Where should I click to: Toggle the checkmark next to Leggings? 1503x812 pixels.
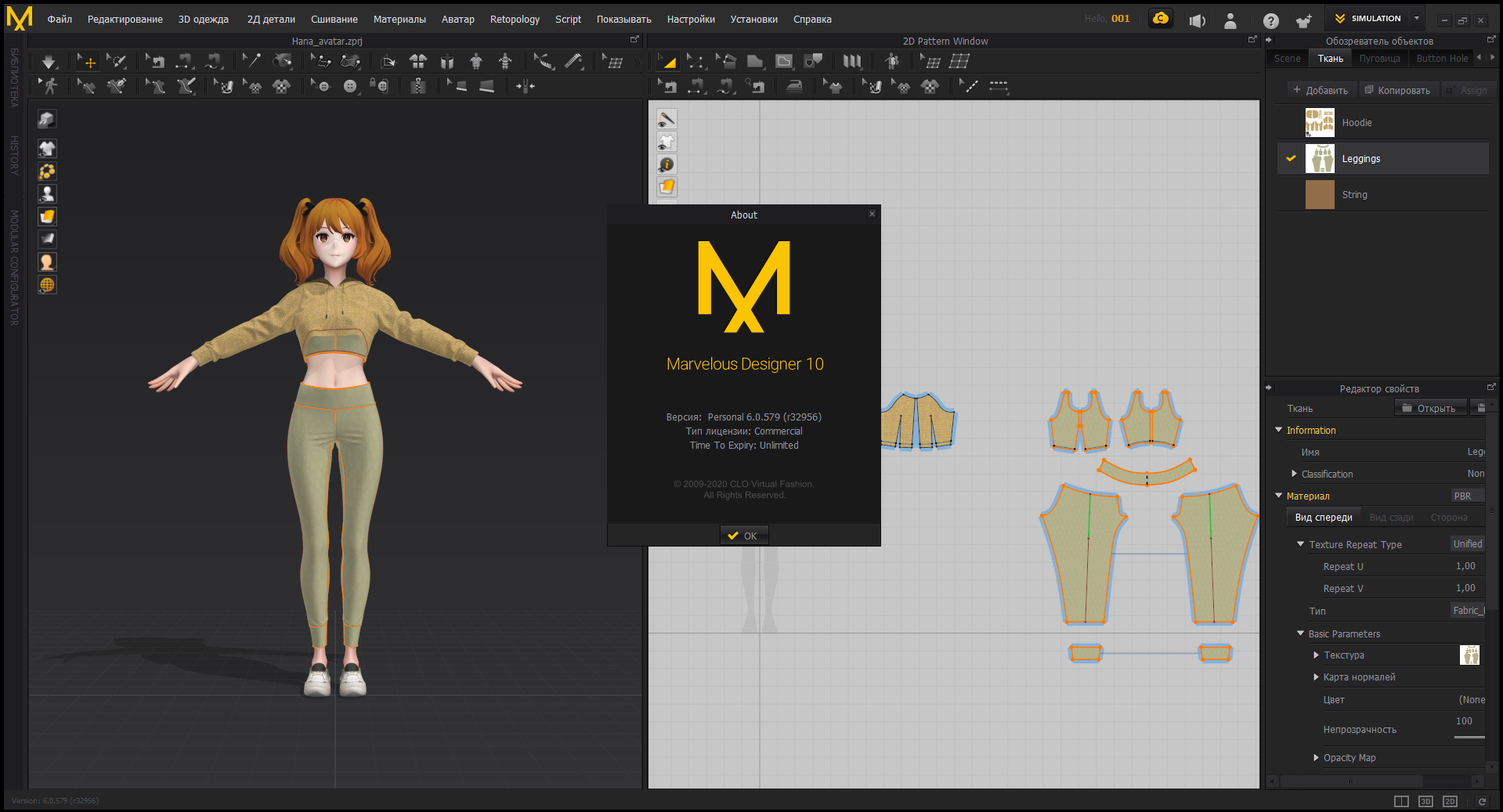click(x=1291, y=157)
